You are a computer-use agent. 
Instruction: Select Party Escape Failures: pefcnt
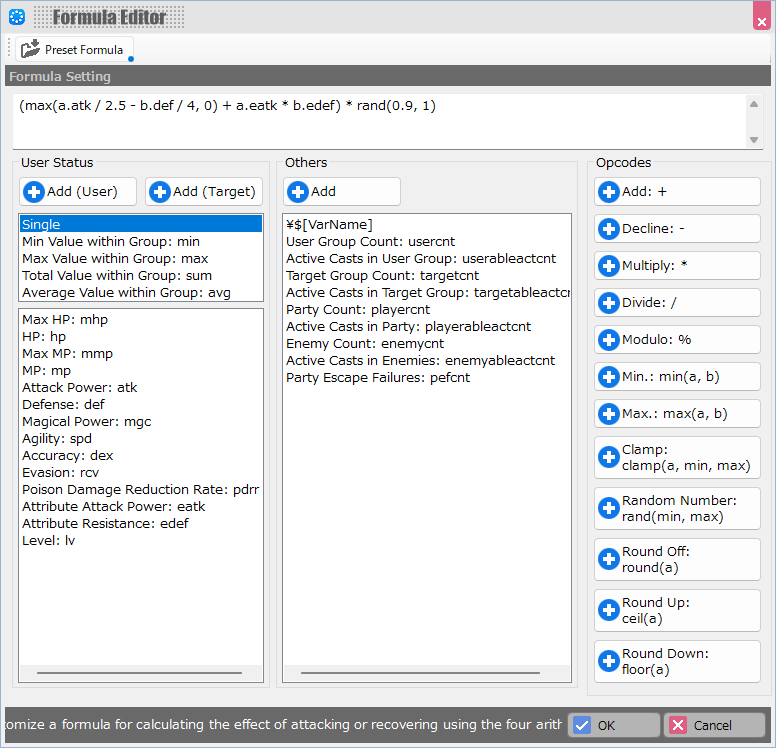[x=377, y=377]
